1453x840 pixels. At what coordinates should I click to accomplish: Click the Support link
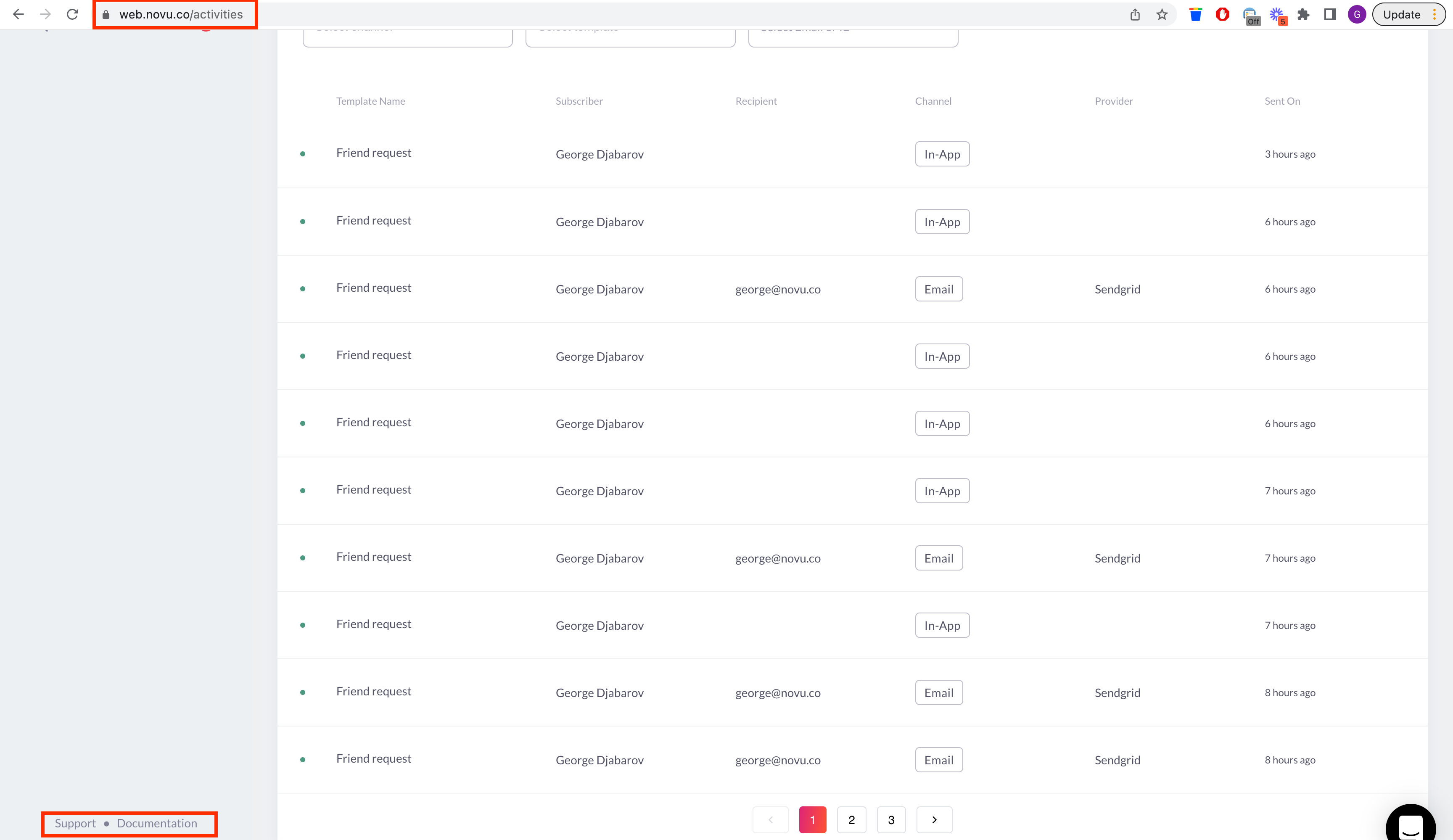pos(75,823)
